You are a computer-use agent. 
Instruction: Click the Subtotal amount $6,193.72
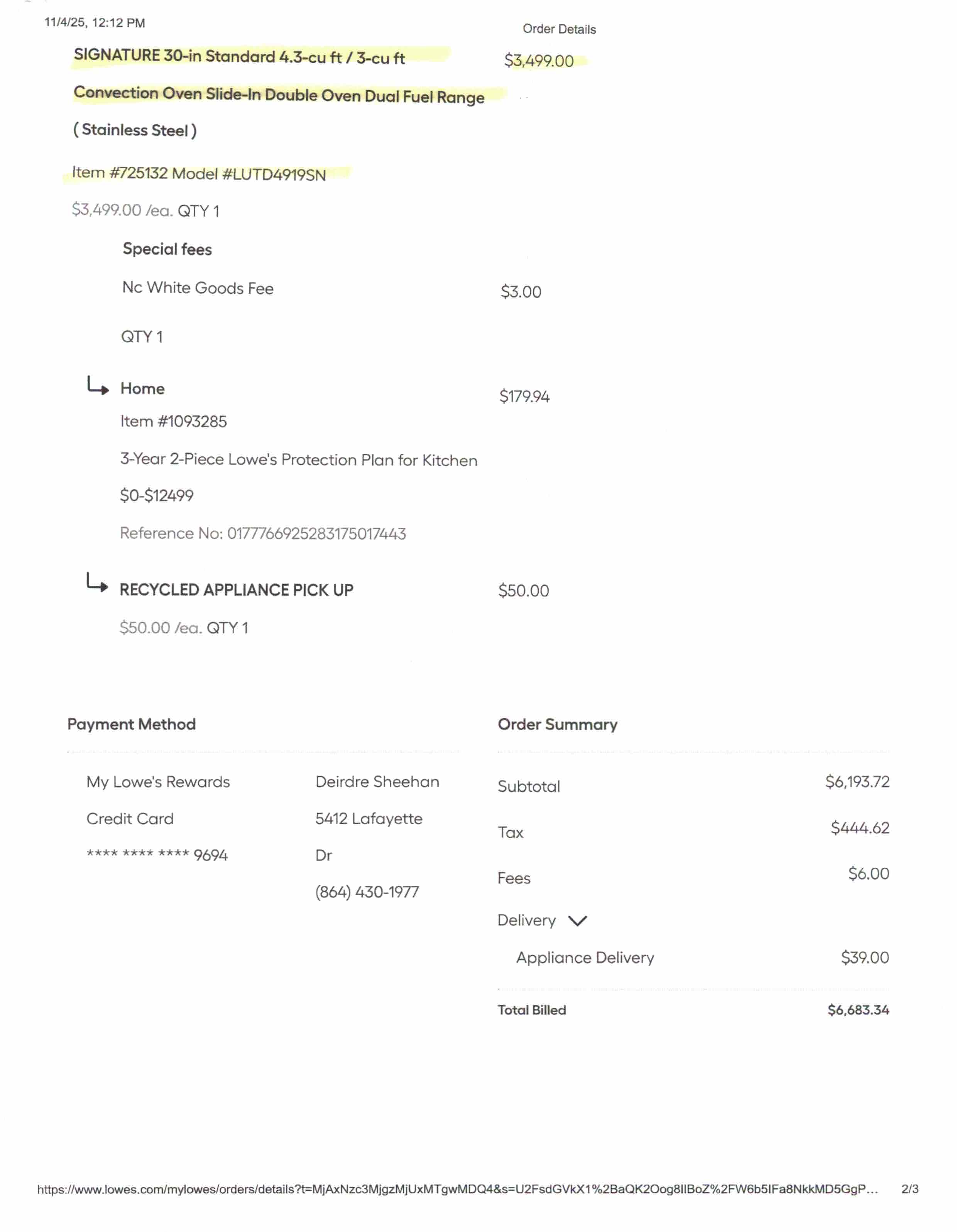pos(857,782)
